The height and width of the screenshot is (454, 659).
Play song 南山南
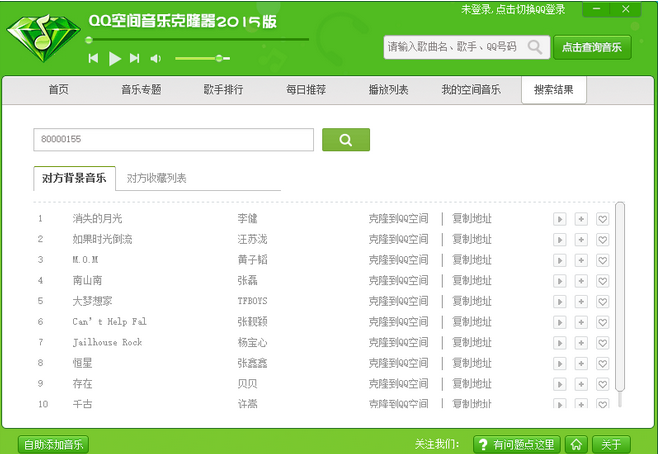point(559,281)
